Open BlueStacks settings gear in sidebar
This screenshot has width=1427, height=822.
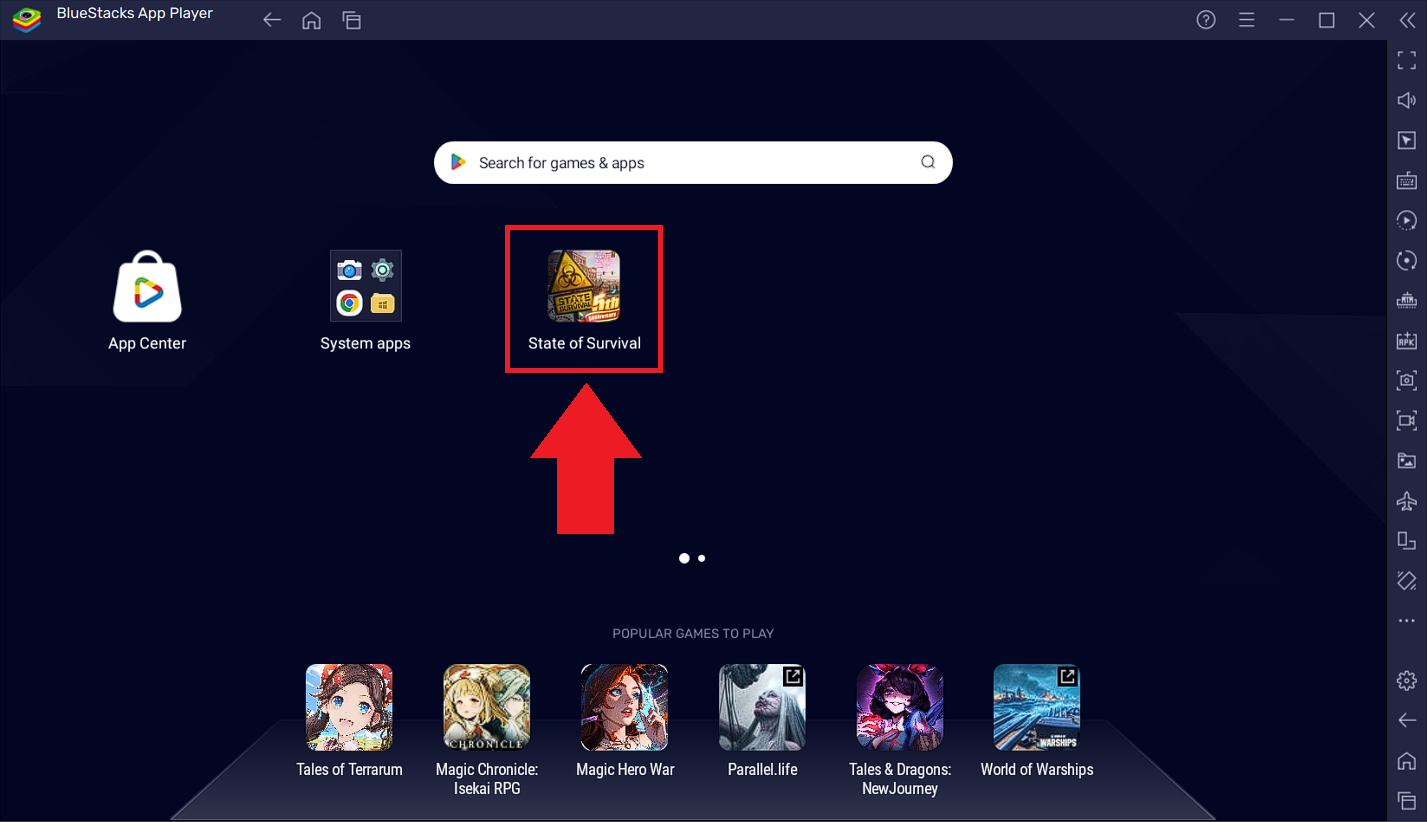1407,680
